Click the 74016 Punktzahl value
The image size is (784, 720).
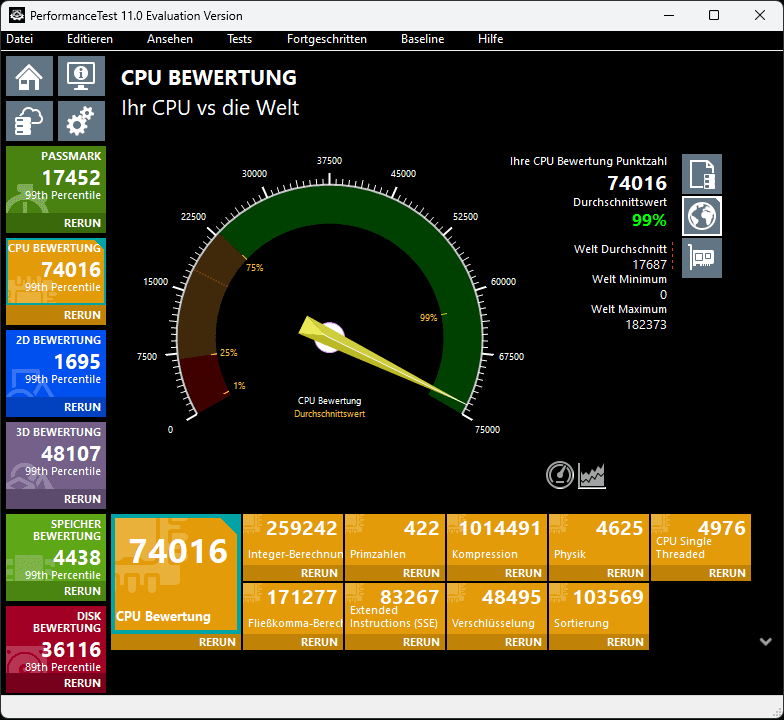637,184
